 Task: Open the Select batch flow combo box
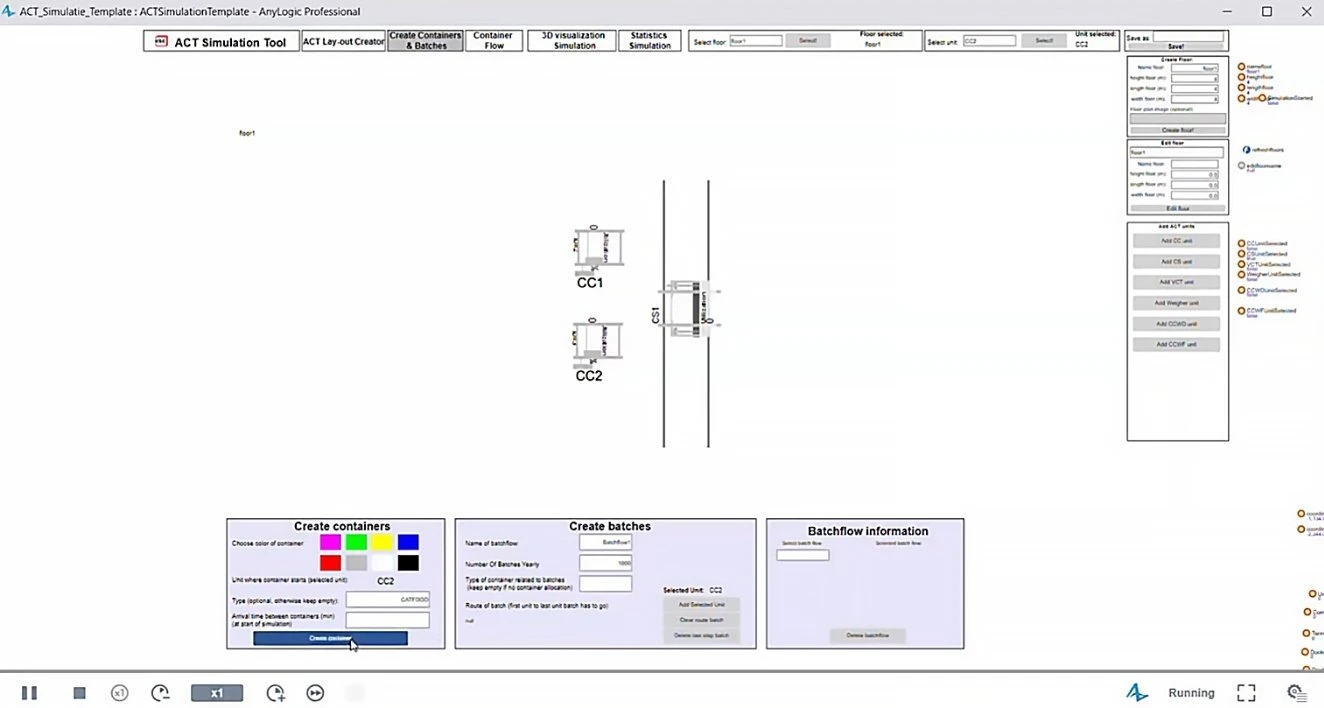[802, 555]
